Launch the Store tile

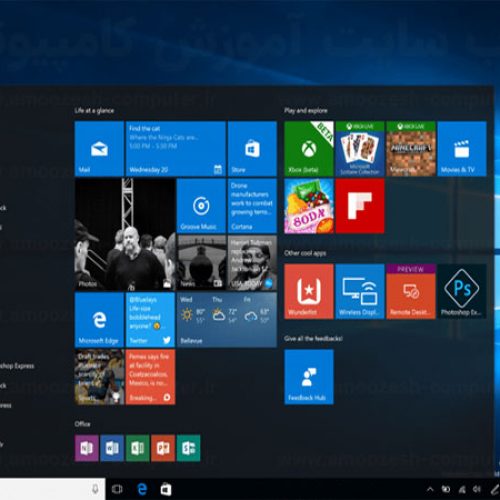coord(252,149)
